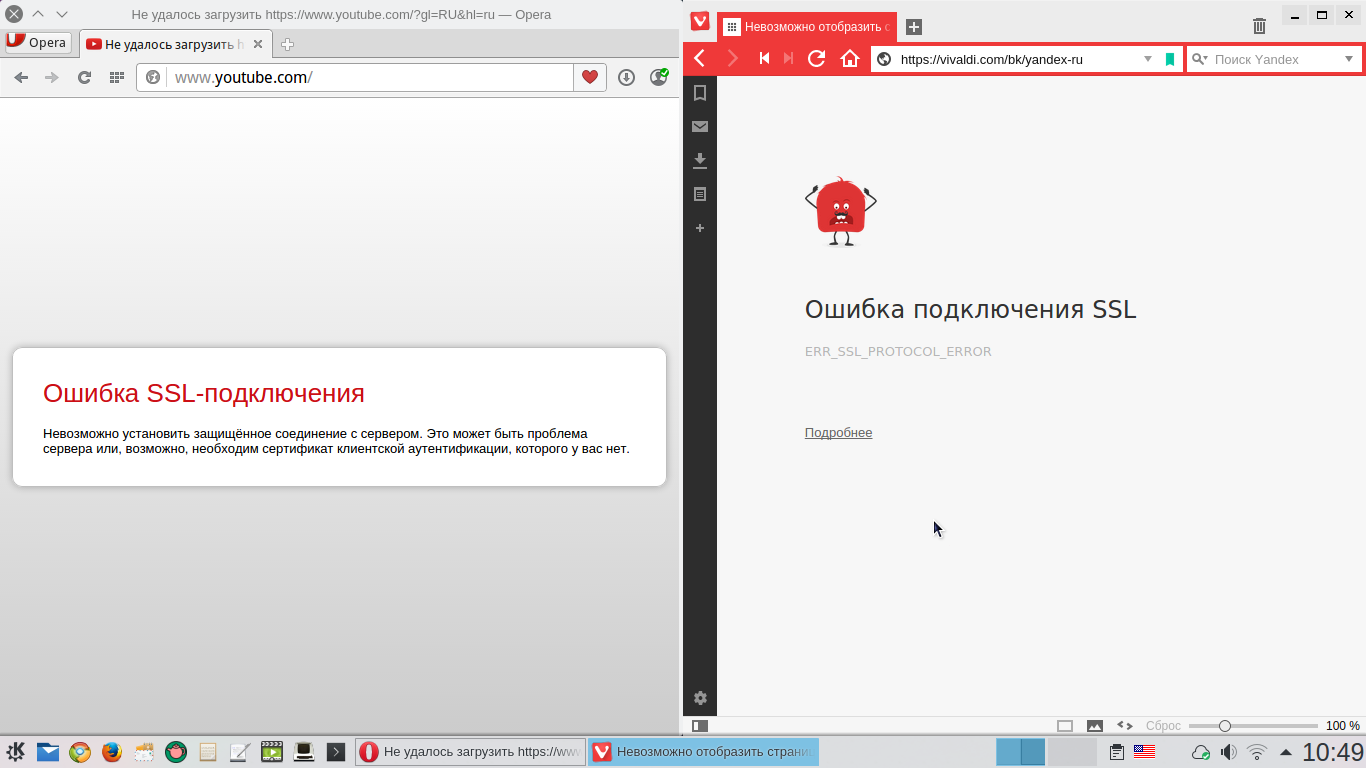
Task: Launch Chromium from the taskbar
Action: pos(80,752)
